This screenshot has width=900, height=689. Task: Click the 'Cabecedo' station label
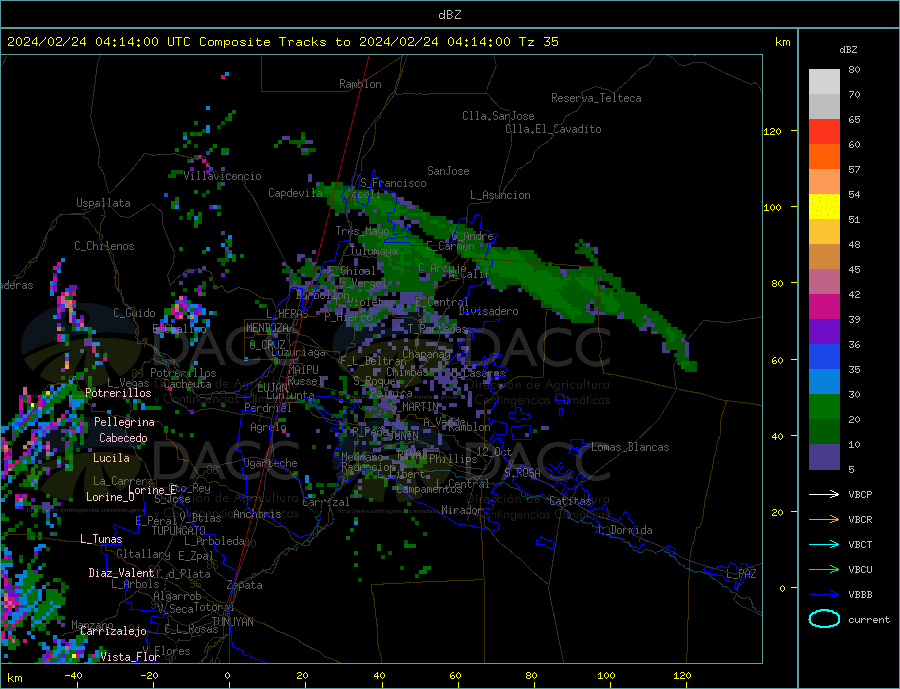[123, 438]
